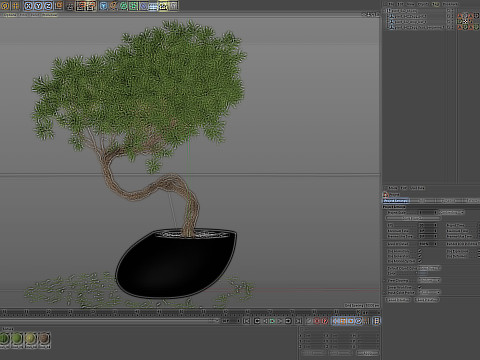Open the Object Manager File menu
Viewport: 480px width, 360px height.
click(x=391, y=4)
